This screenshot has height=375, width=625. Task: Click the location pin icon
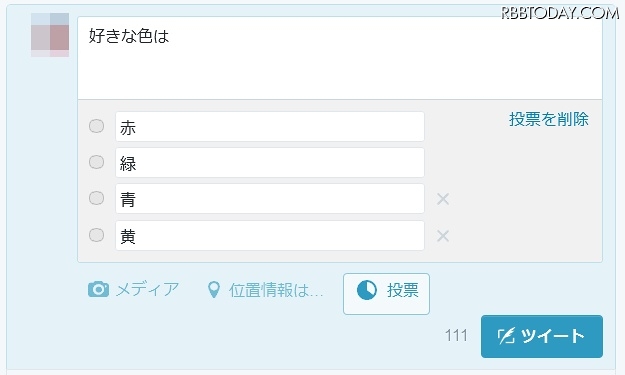click(x=214, y=290)
